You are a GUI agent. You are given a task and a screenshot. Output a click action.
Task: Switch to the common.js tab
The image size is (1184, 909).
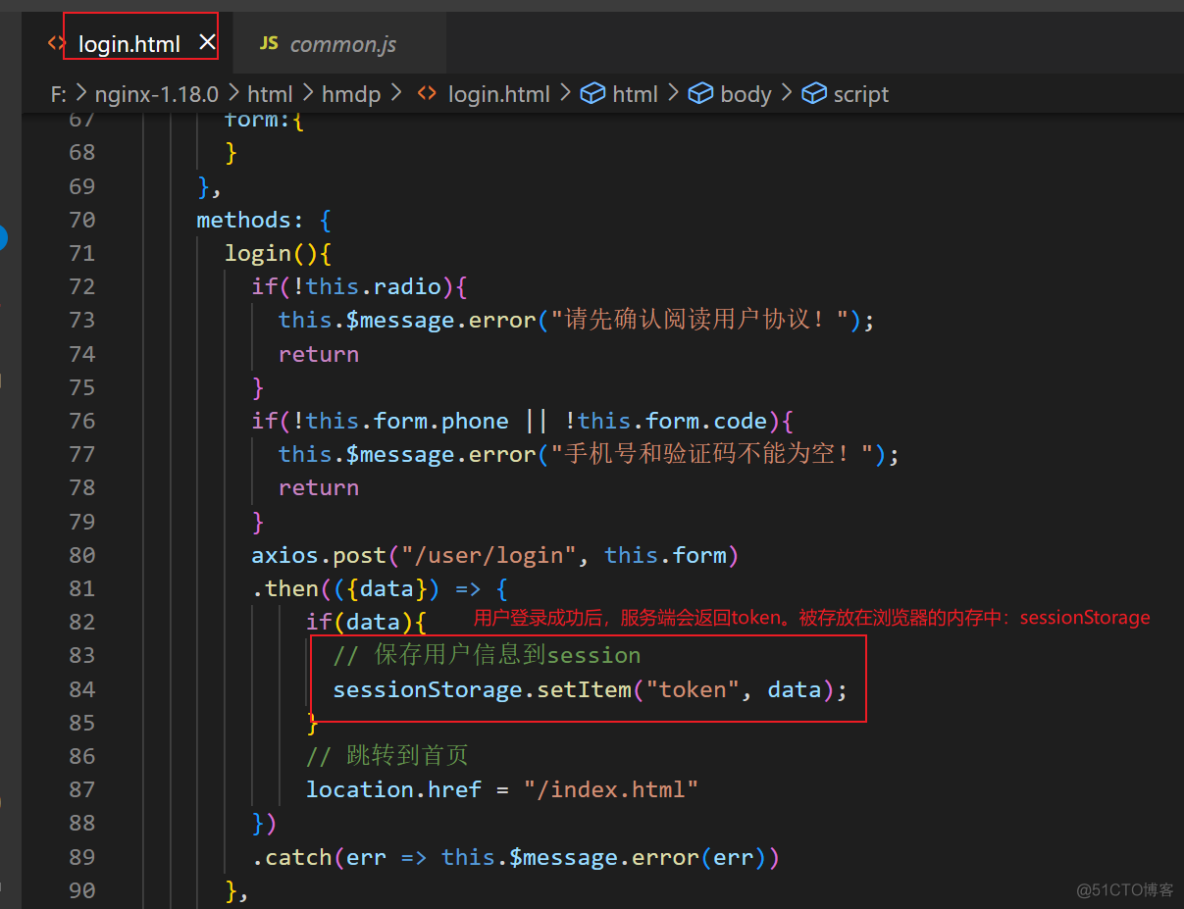pos(341,43)
